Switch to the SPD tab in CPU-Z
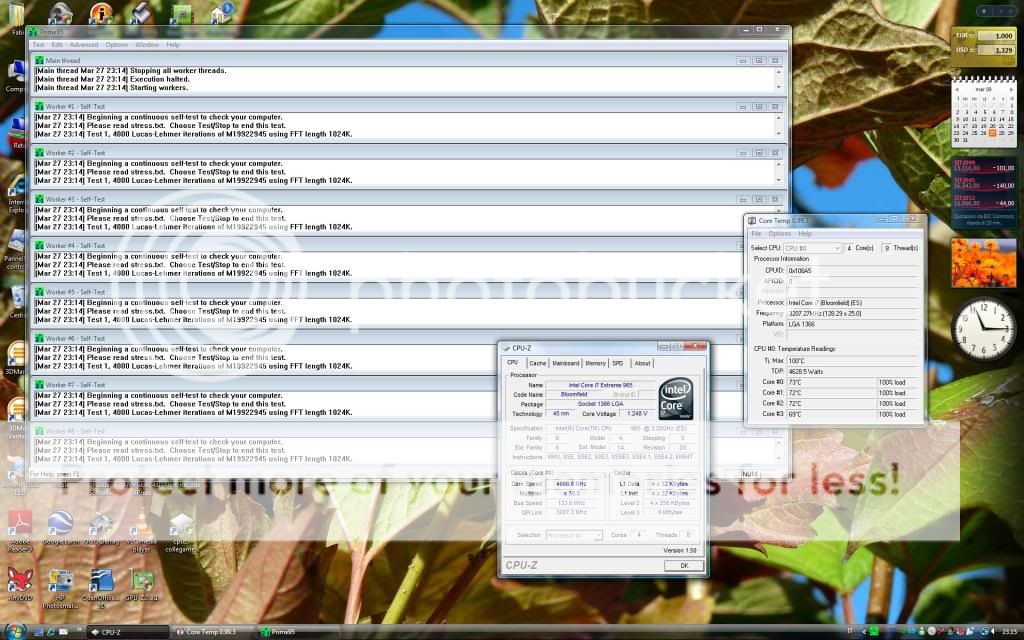Viewport: 1024px width, 640px height. pos(617,363)
